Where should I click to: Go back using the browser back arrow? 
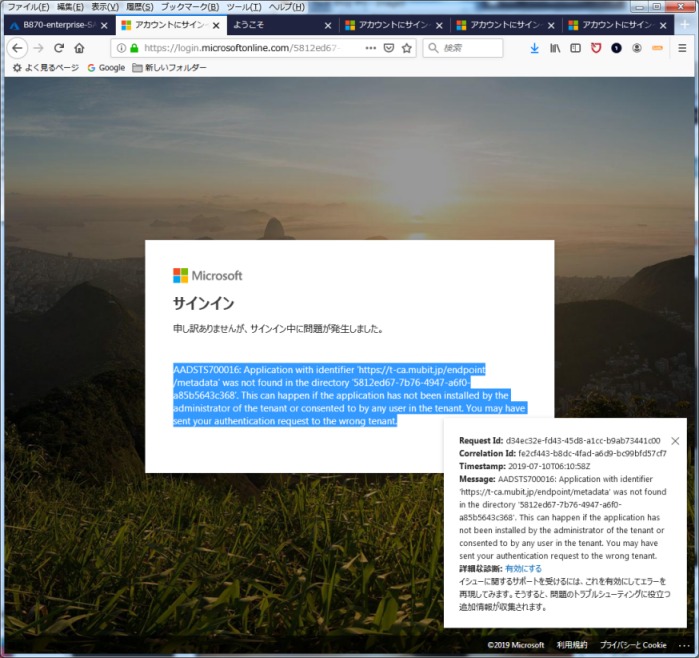(17, 48)
